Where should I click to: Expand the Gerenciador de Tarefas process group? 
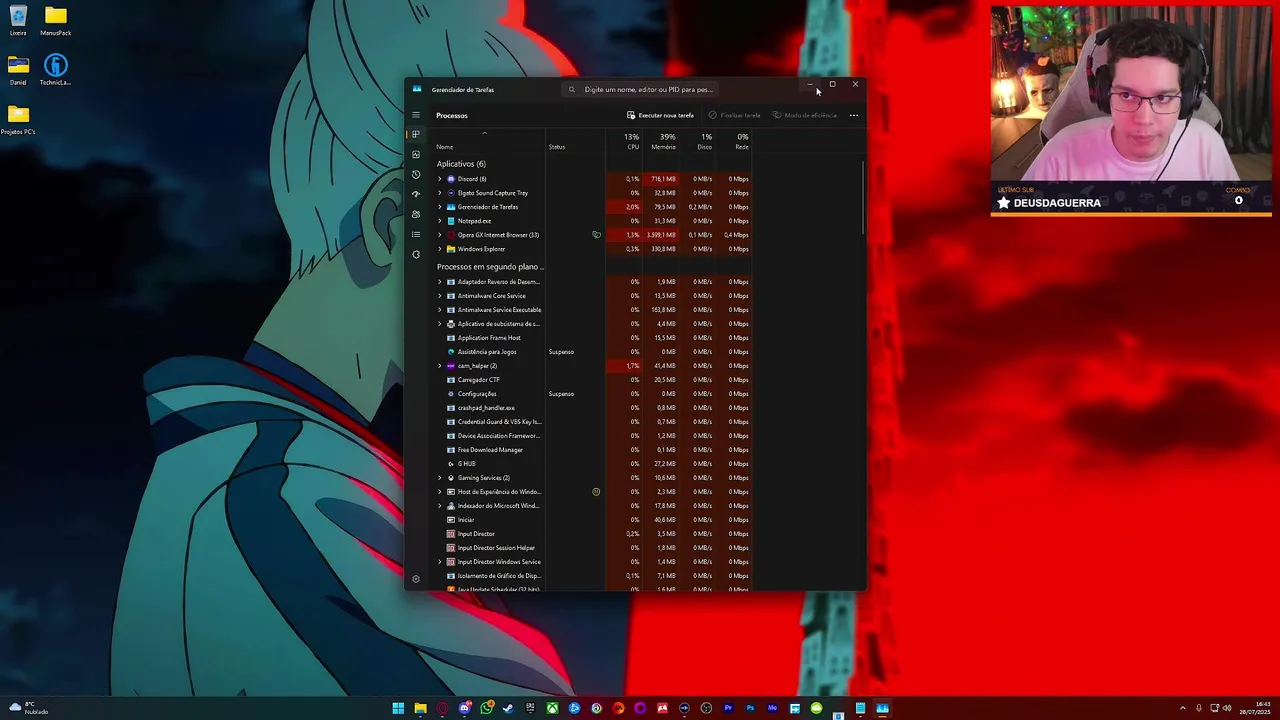coord(439,207)
